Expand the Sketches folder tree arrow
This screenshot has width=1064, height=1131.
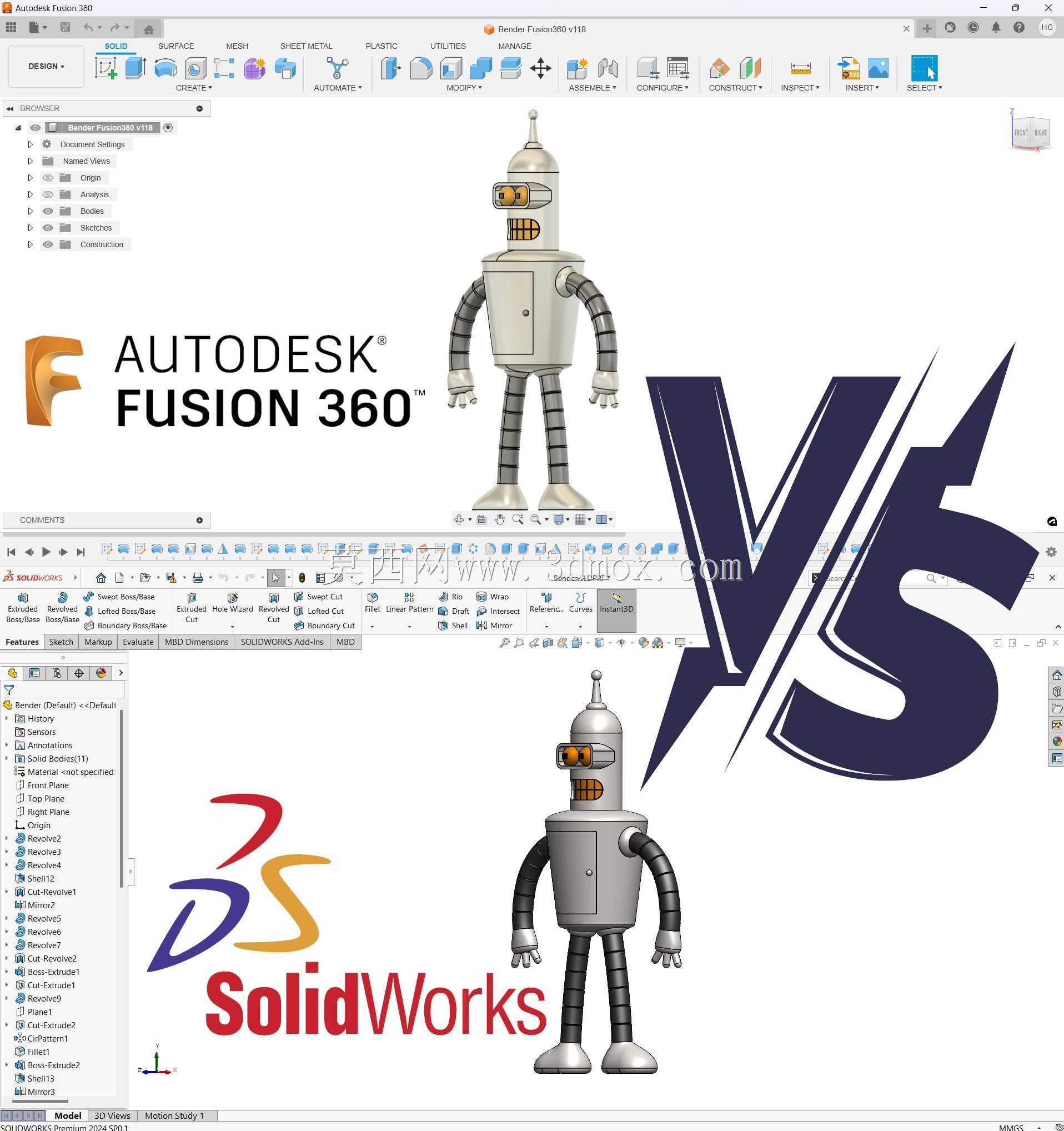point(31,228)
